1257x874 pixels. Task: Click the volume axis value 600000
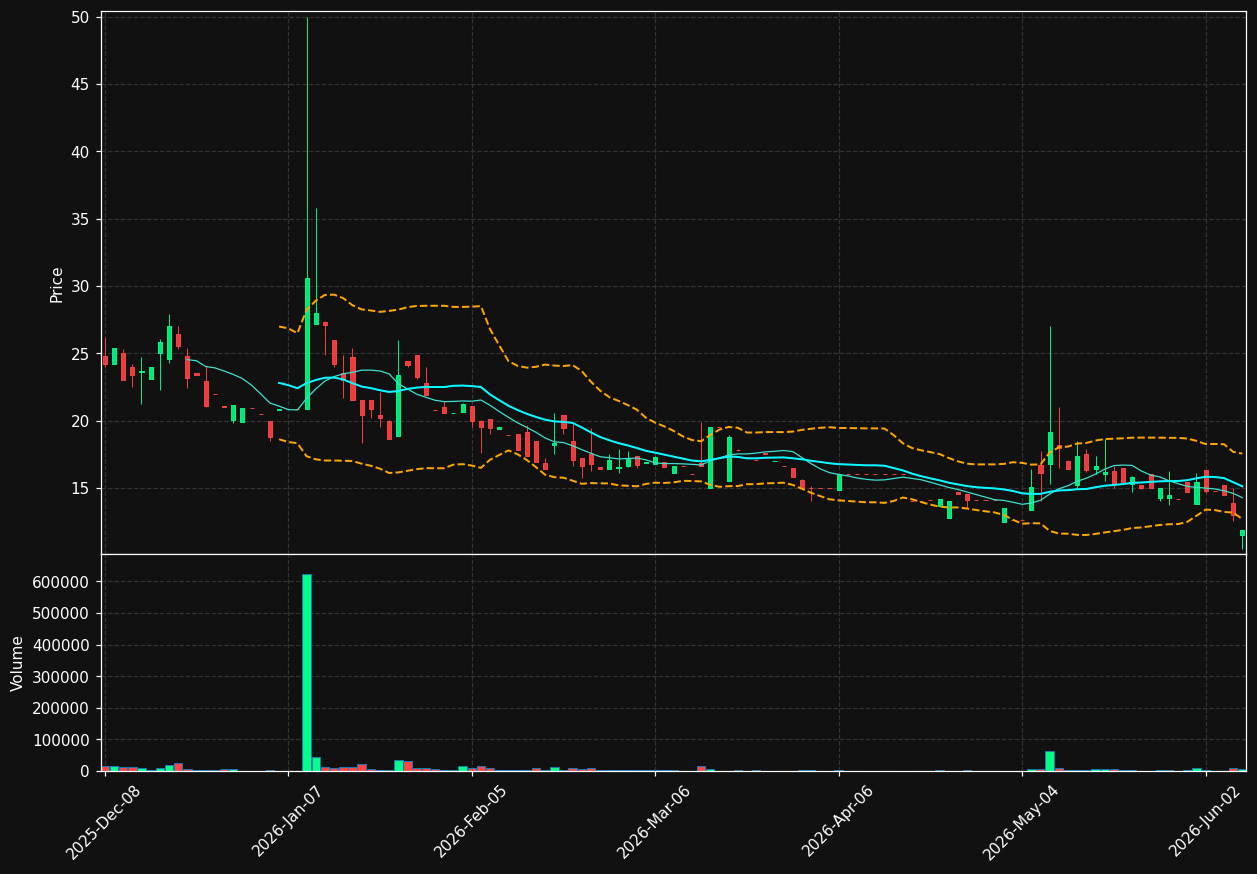(62, 582)
